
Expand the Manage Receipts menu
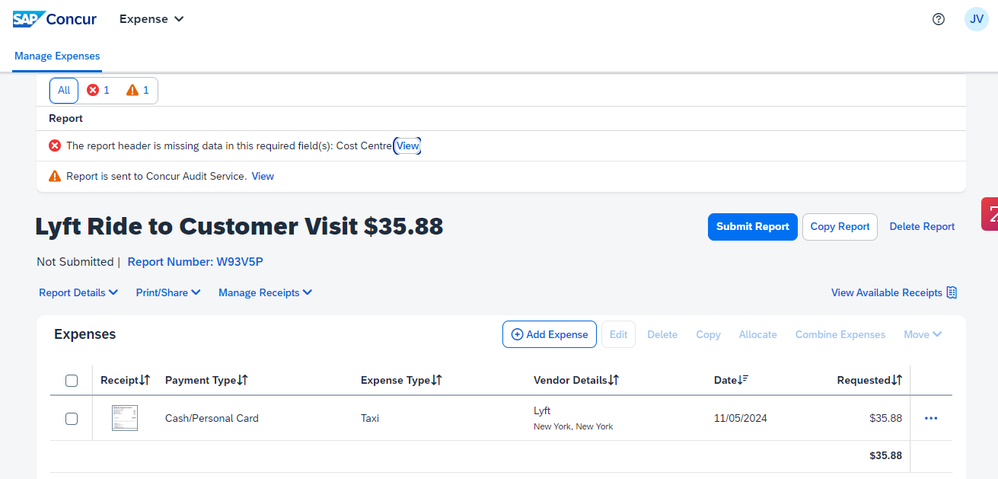(x=265, y=293)
